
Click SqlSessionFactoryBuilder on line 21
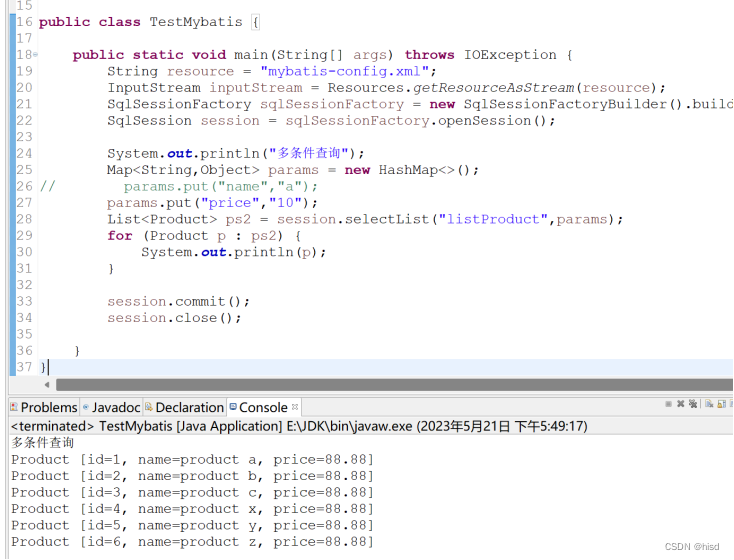565,104
